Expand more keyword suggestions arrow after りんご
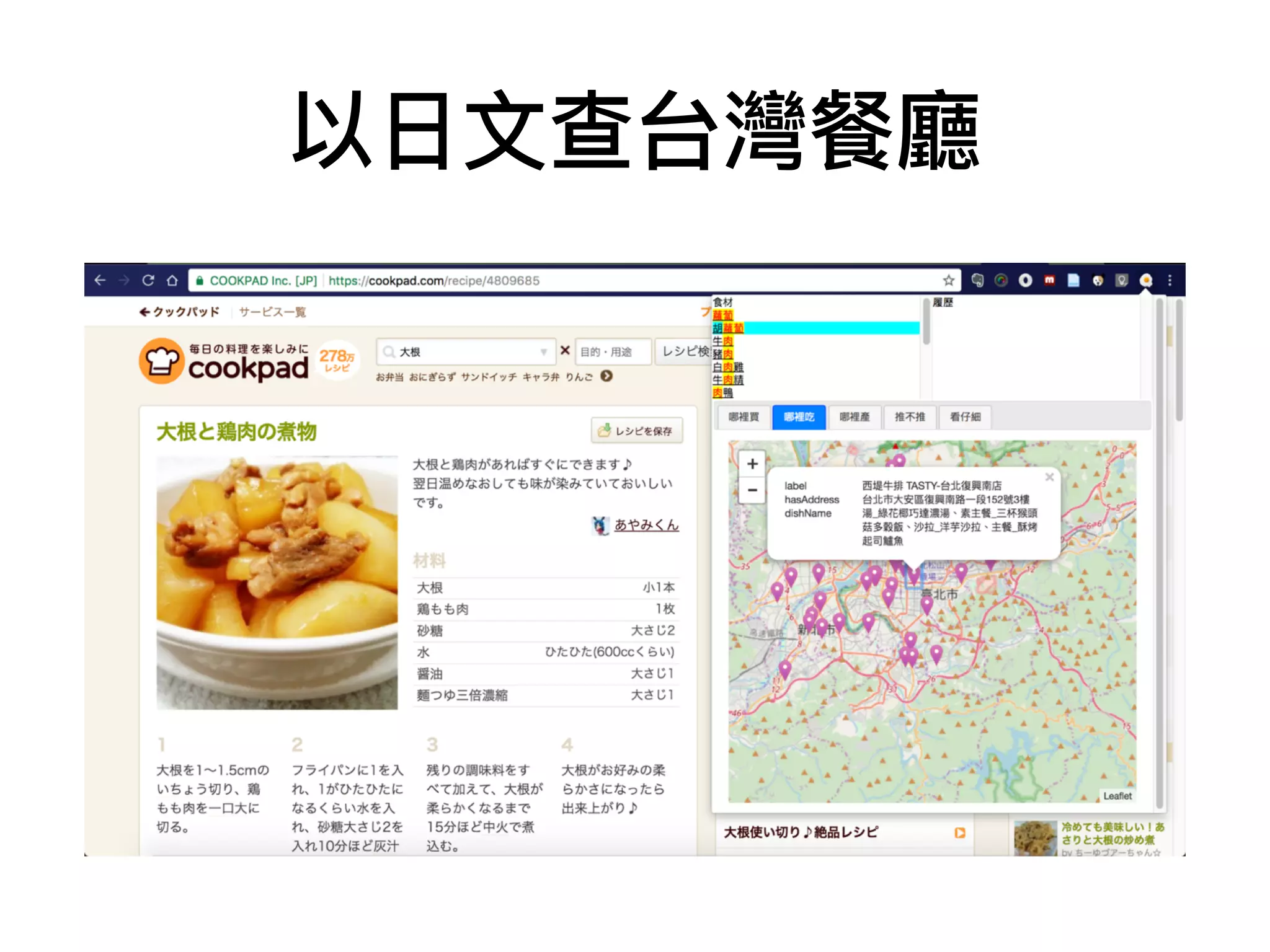The height and width of the screenshot is (952, 1270). pyautogui.click(x=606, y=376)
